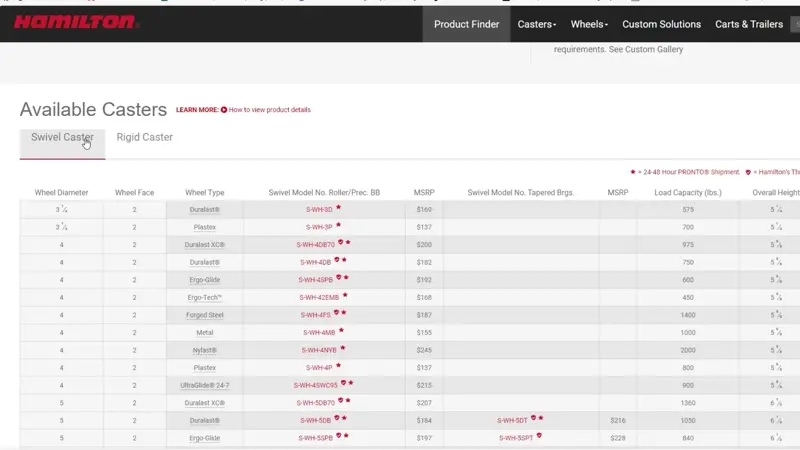Click the Wheel Diameter column header
800x450 pixels.
click(61, 193)
